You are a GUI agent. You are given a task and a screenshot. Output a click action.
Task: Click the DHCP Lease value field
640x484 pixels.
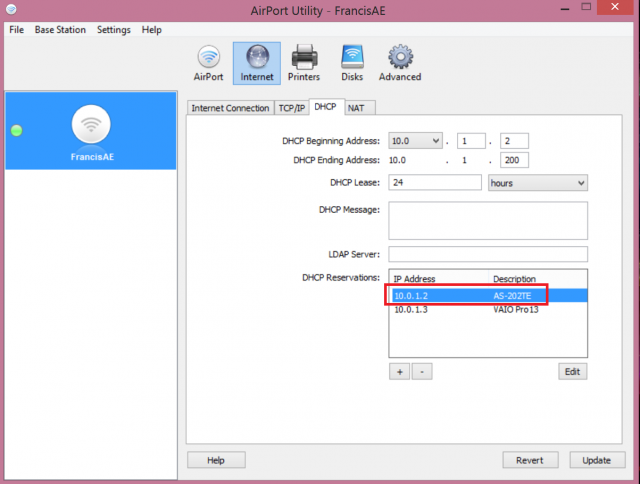tap(435, 182)
